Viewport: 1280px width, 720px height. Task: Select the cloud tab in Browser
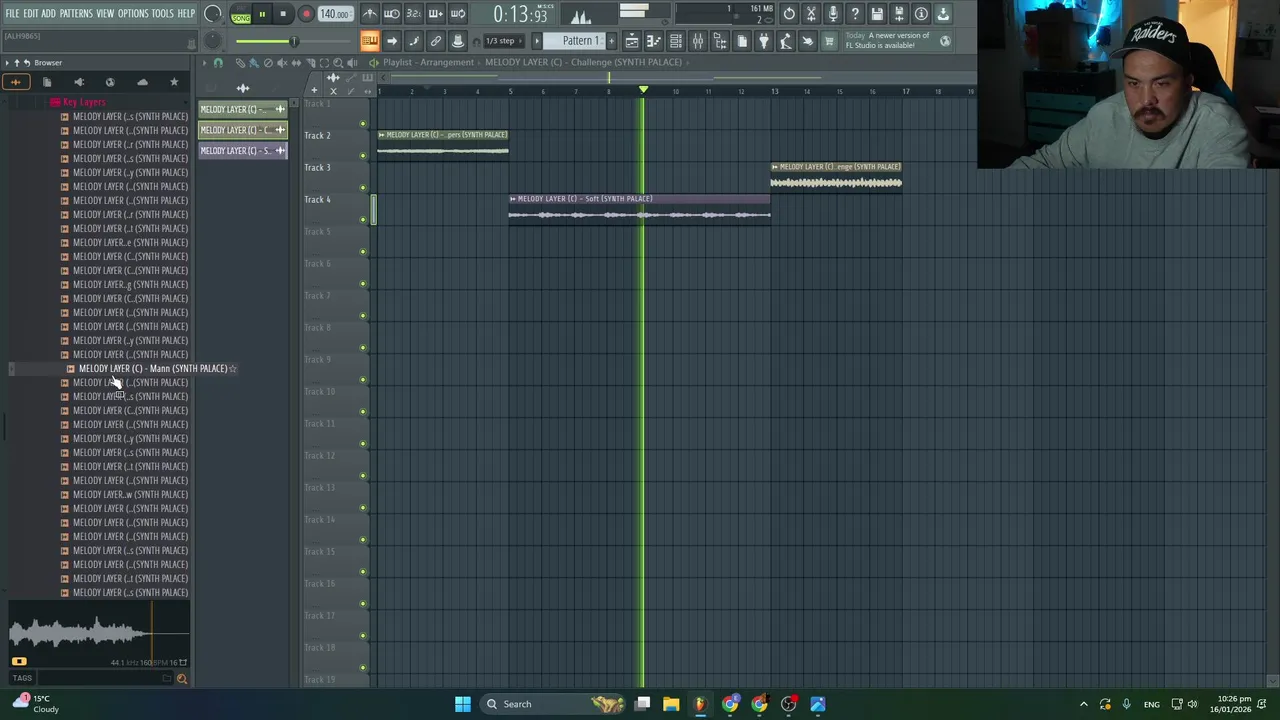(142, 82)
